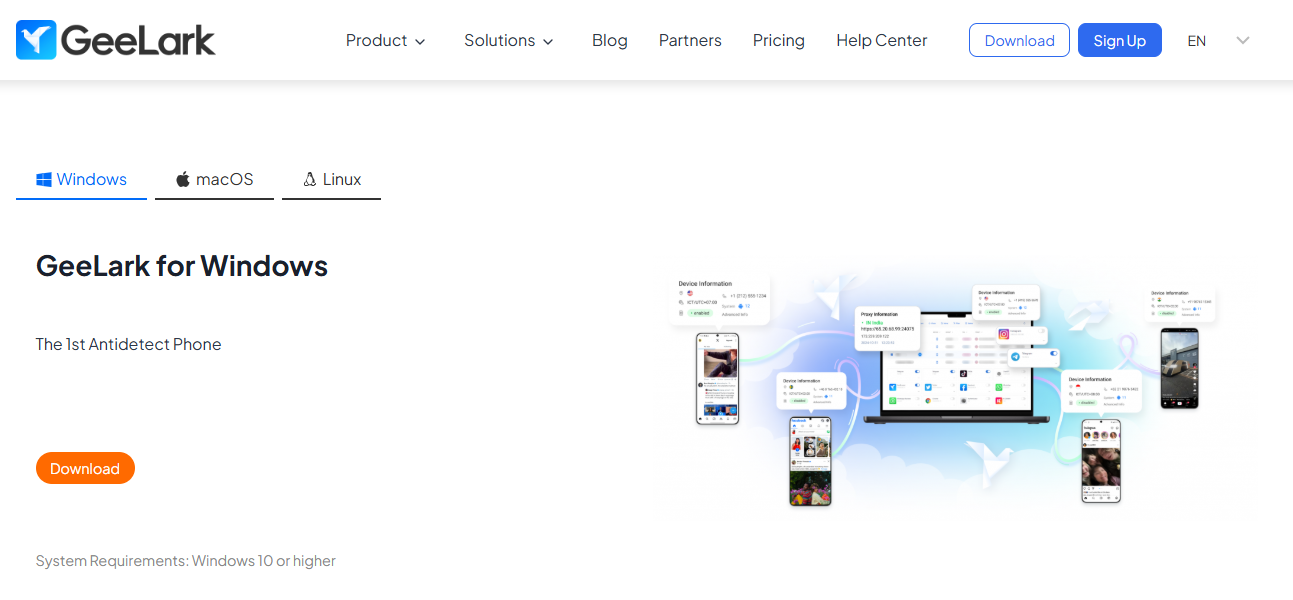Screen dimensions: 1293x600
Task: Click the outlined Download button in header
Action: point(1019,40)
